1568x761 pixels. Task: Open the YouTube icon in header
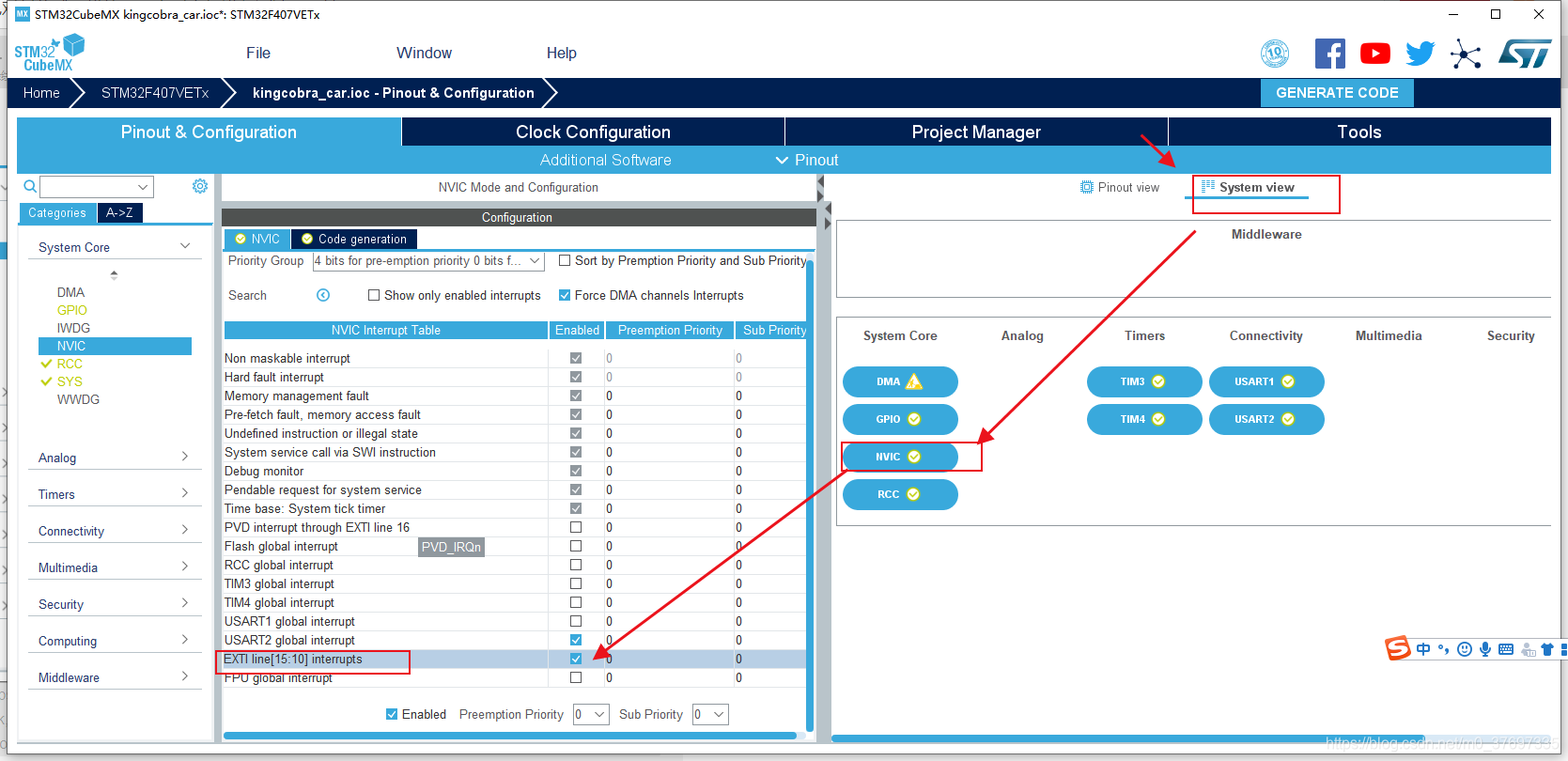1374,54
